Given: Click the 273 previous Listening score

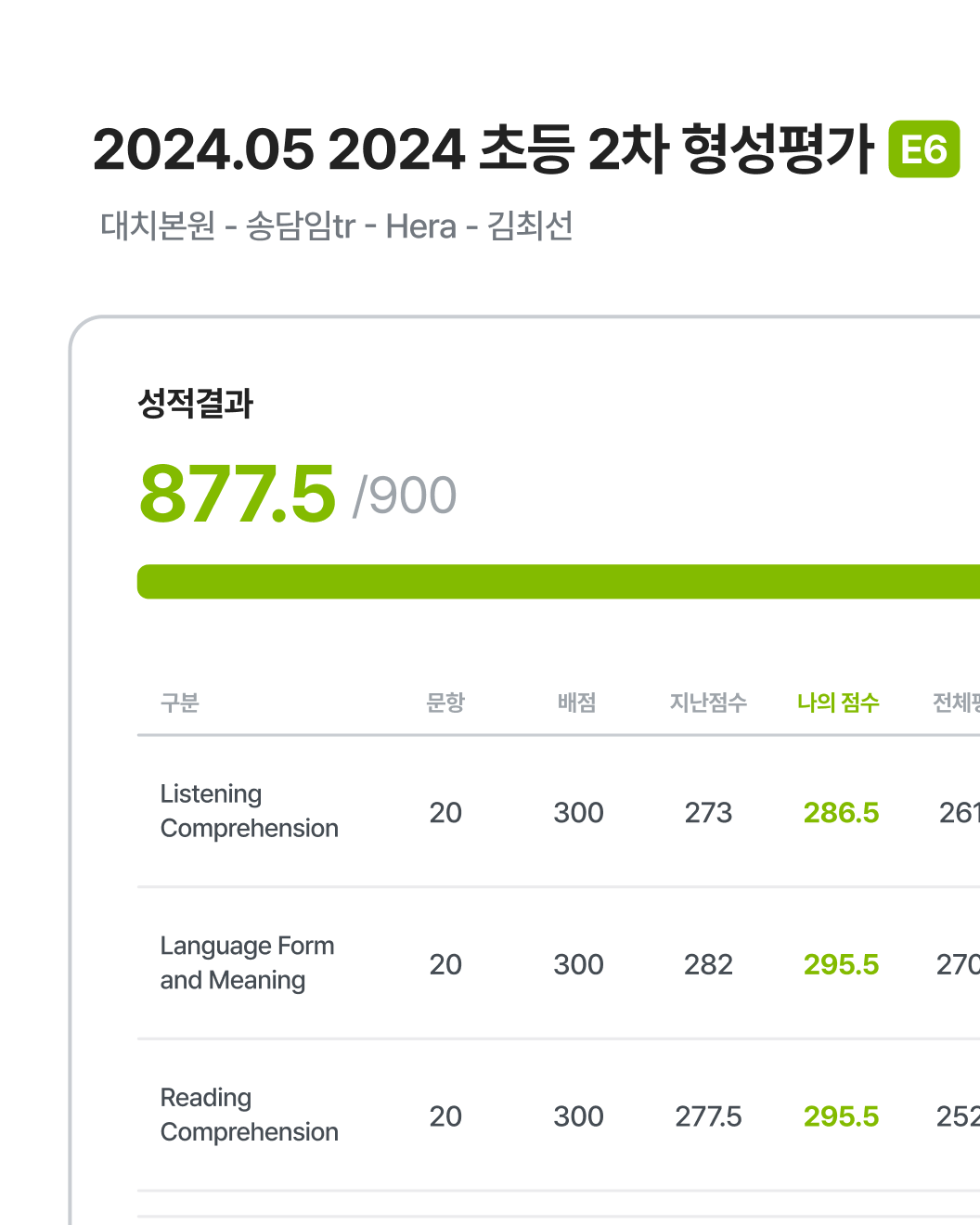Looking at the screenshot, I should coord(708,813).
